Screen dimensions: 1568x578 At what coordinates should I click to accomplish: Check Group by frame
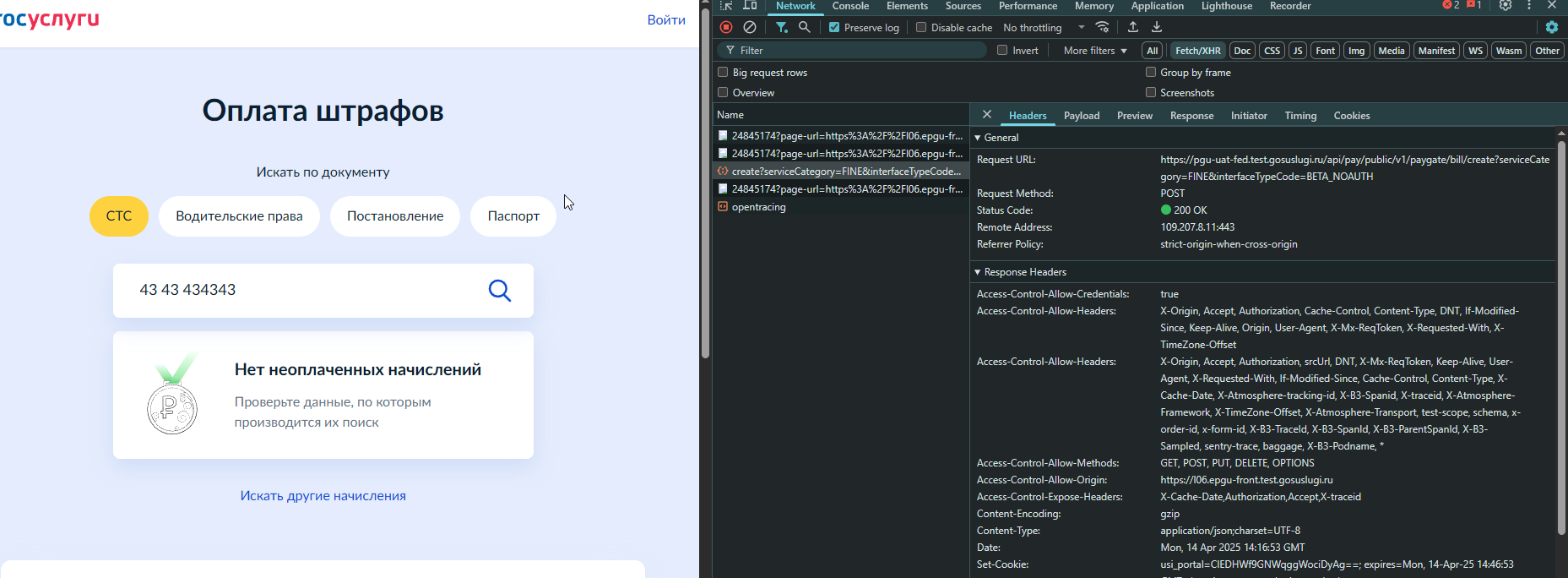pos(1151,72)
